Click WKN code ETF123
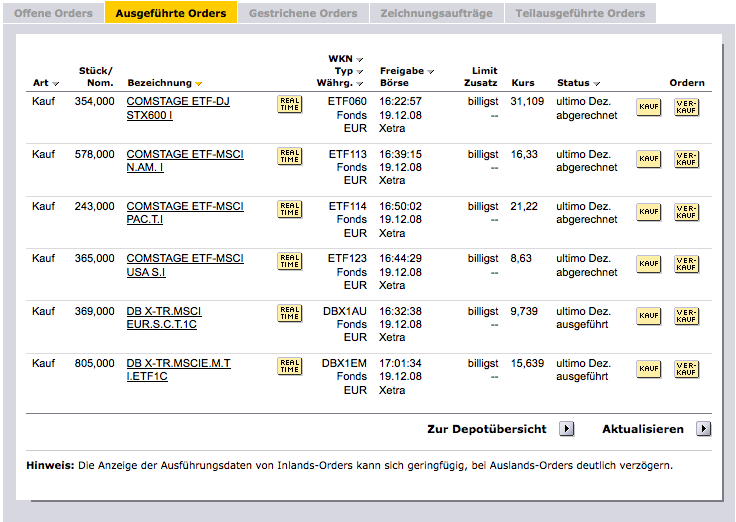The image size is (736, 522). [347, 259]
